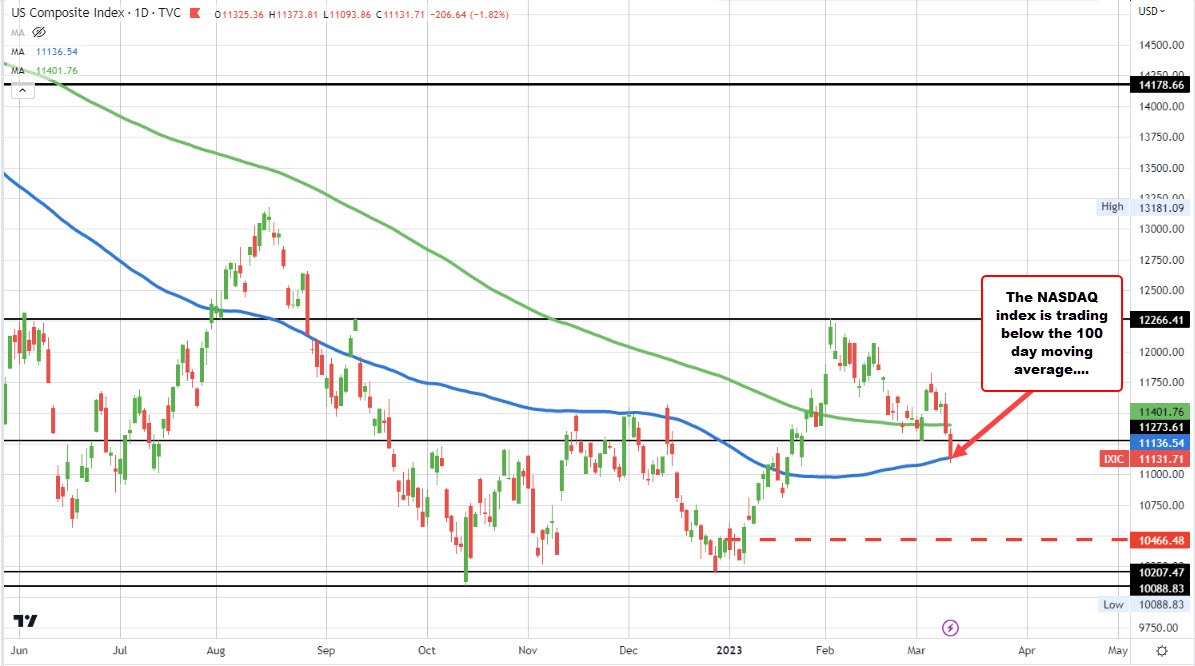Select the greyed-out hidden MA legend label
The height and width of the screenshot is (666, 1195).
point(18,33)
